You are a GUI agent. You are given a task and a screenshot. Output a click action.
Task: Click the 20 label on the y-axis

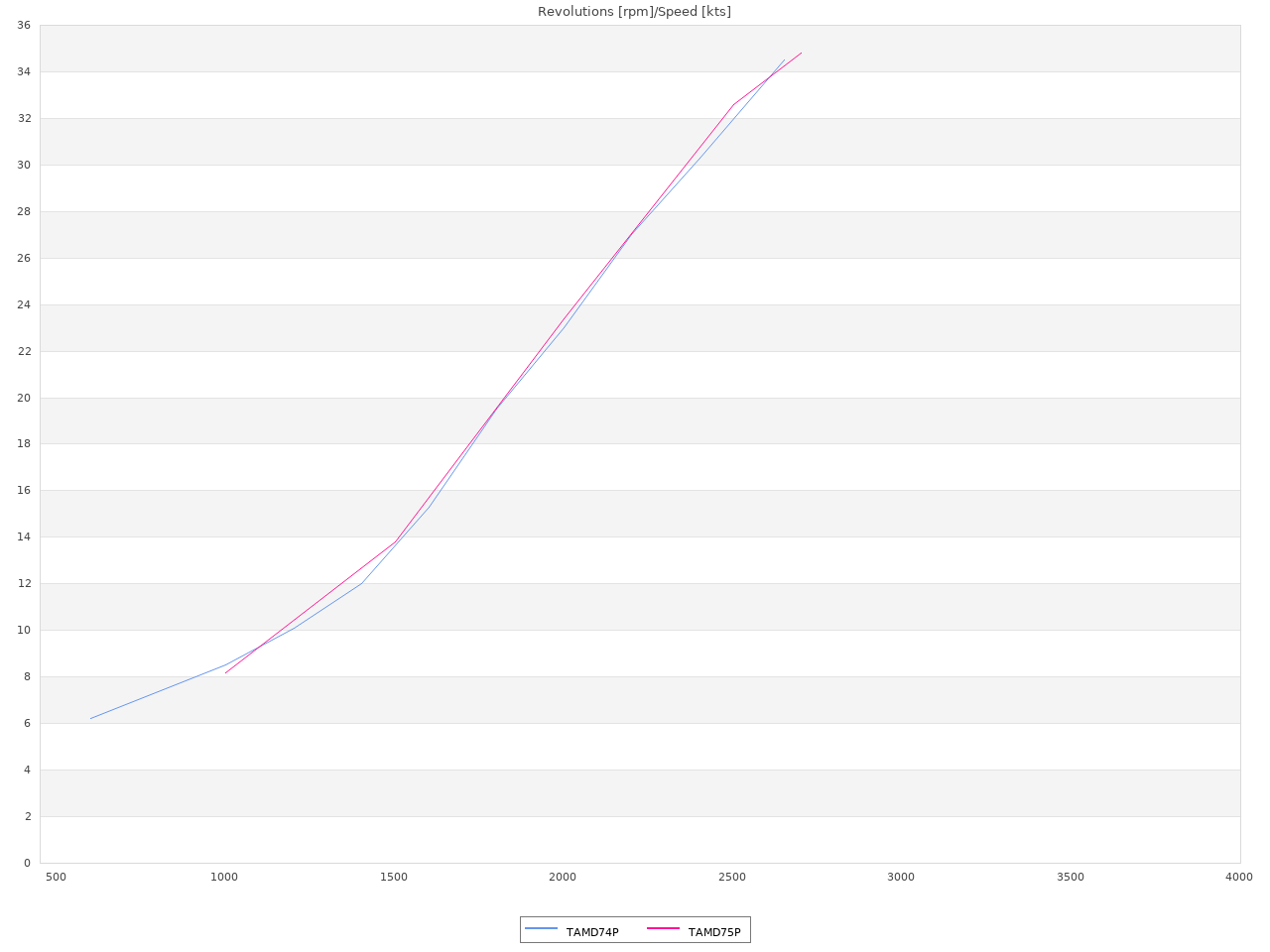tap(24, 398)
